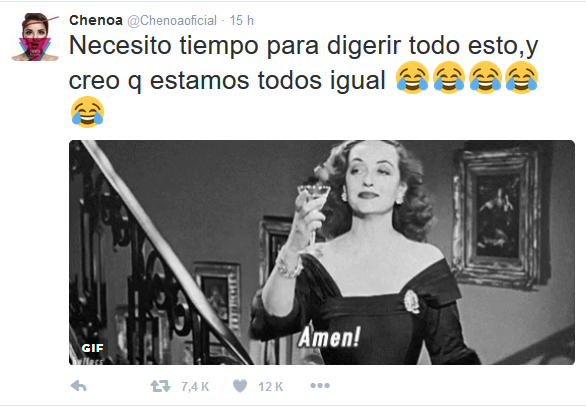Click the @Chenoaoficial handle

point(172,21)
